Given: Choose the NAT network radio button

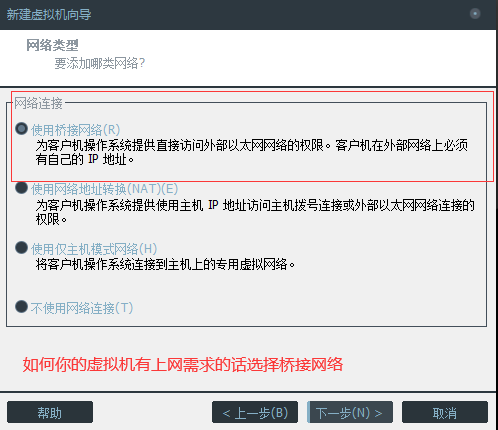Looking at the screenshot, I should [x=21, y=188].
